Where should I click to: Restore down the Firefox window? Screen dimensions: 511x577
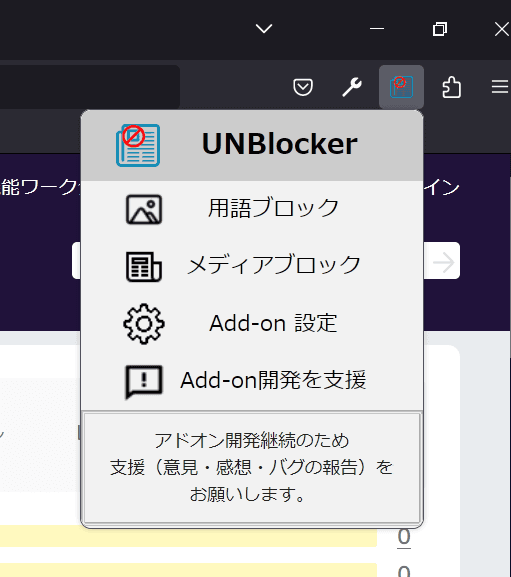[x=440, y=29]
